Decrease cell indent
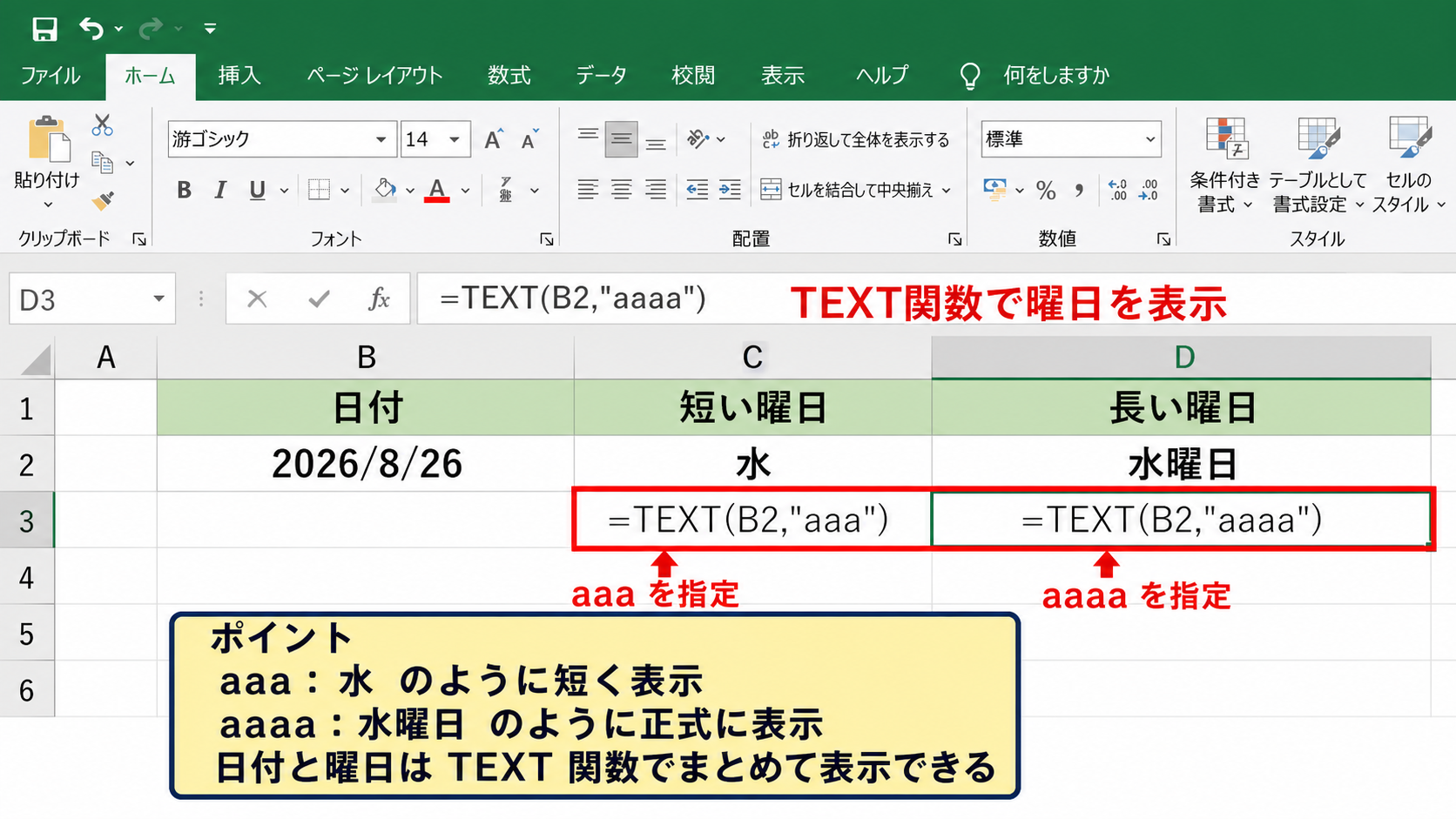The height and width of the screenshot is (819, 1456). [697, 190]
